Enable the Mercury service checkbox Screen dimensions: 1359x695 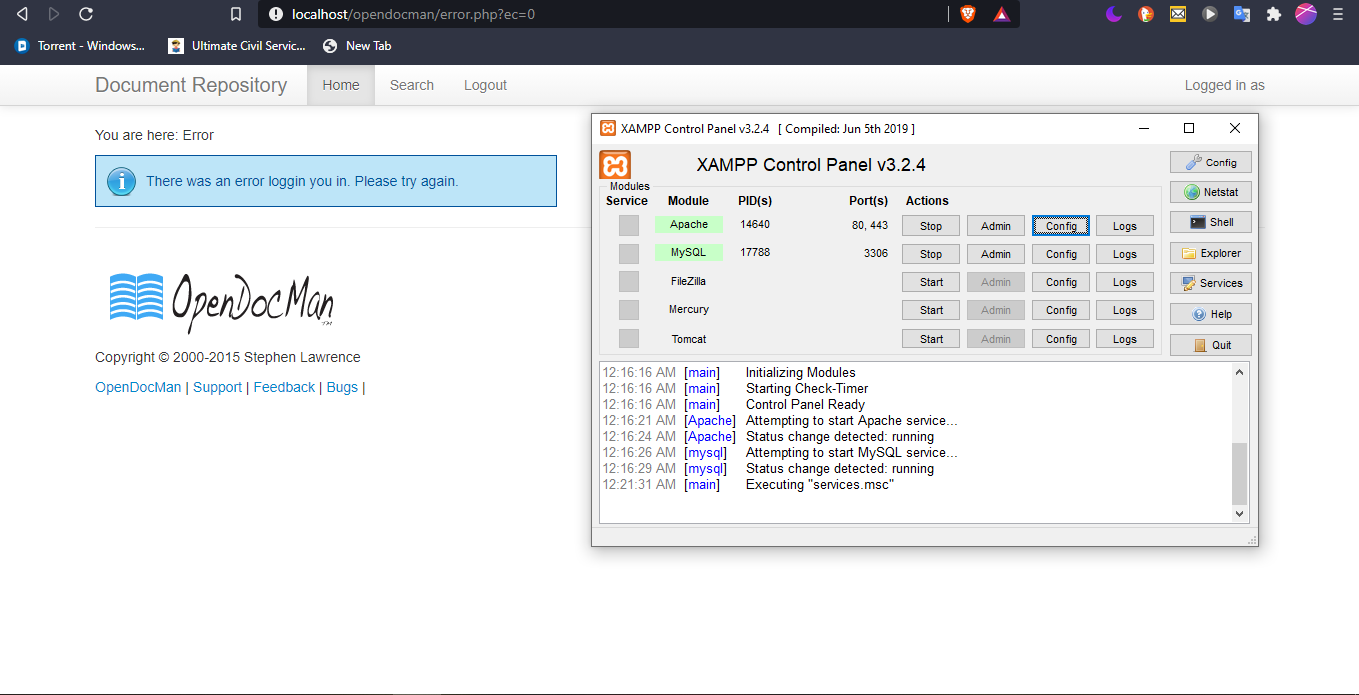pos(629,309)
